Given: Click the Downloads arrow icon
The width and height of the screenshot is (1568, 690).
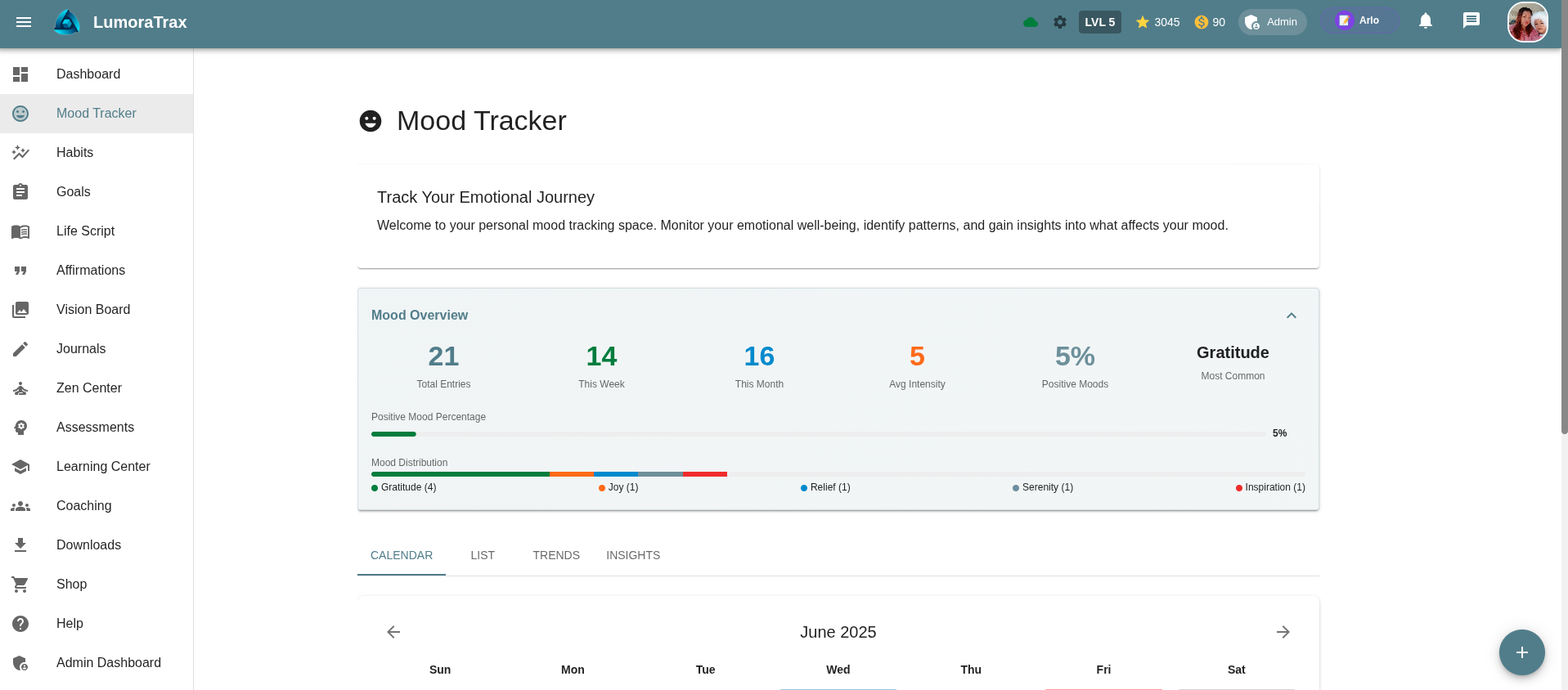Looking at the screenshot, I should [x=20, y=545].
